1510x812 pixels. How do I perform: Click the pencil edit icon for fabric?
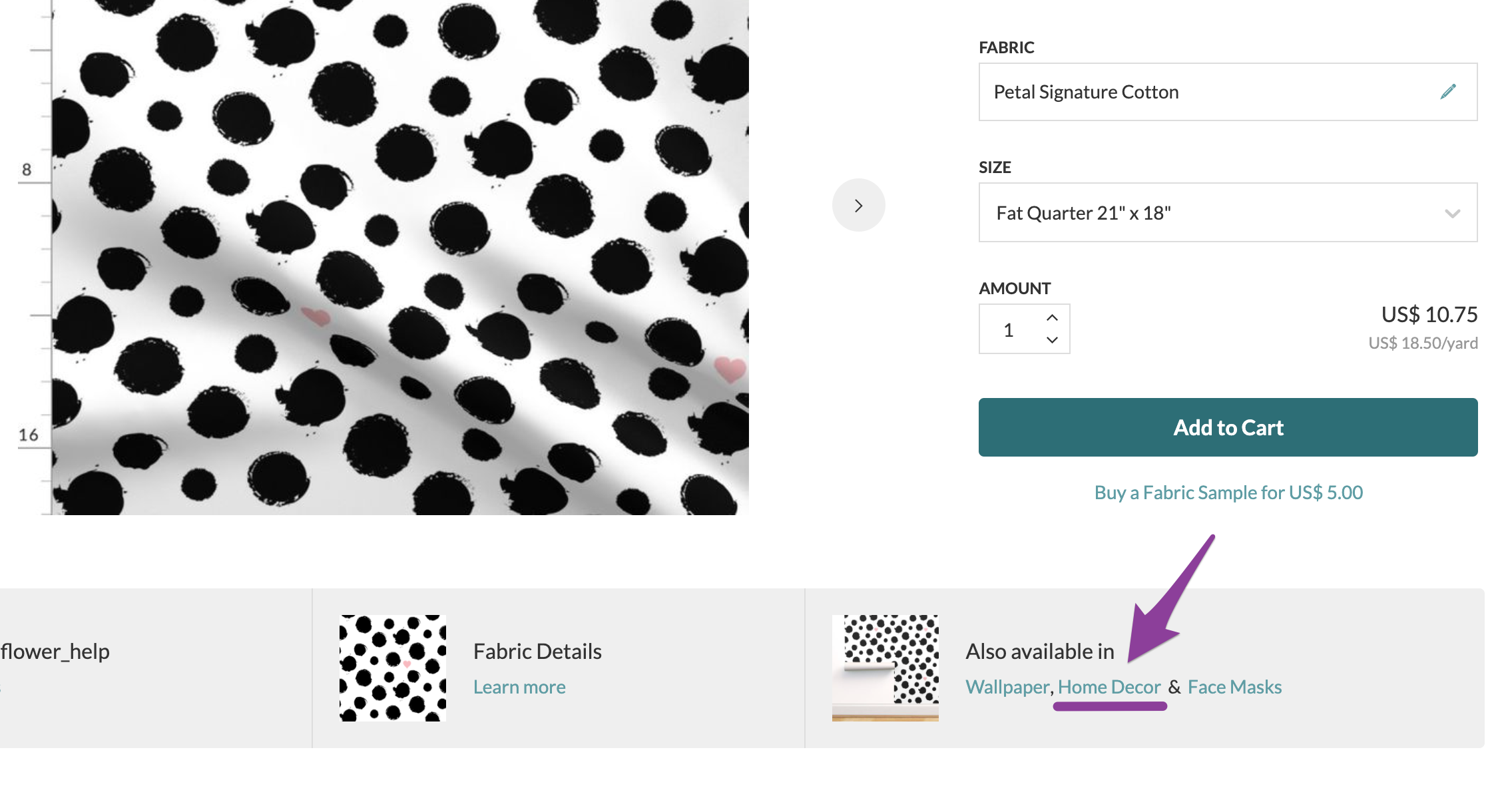click(1448, 92)
